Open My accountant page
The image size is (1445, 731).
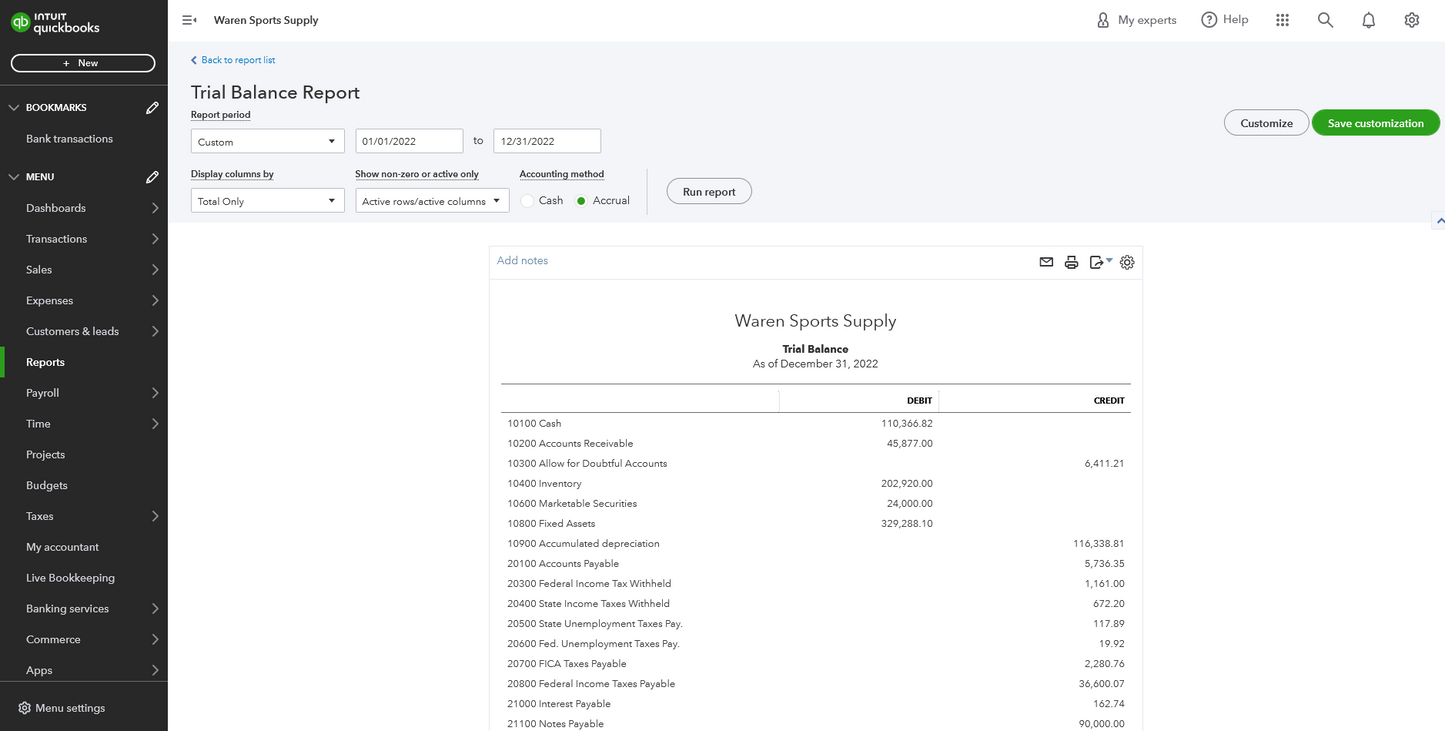click(x=62, y=547)
